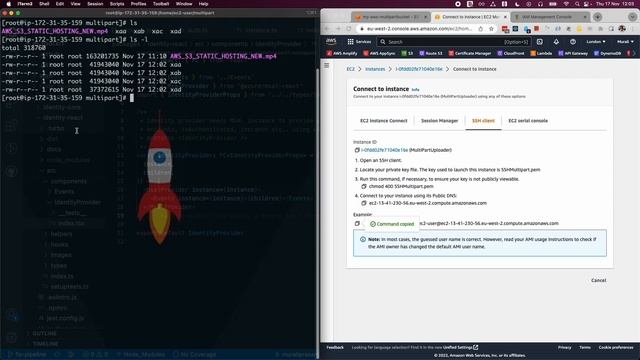This screenshot has height=360, width=640.
Task: Open Cookie preferences in footer
Action: [x=616, y=347]
